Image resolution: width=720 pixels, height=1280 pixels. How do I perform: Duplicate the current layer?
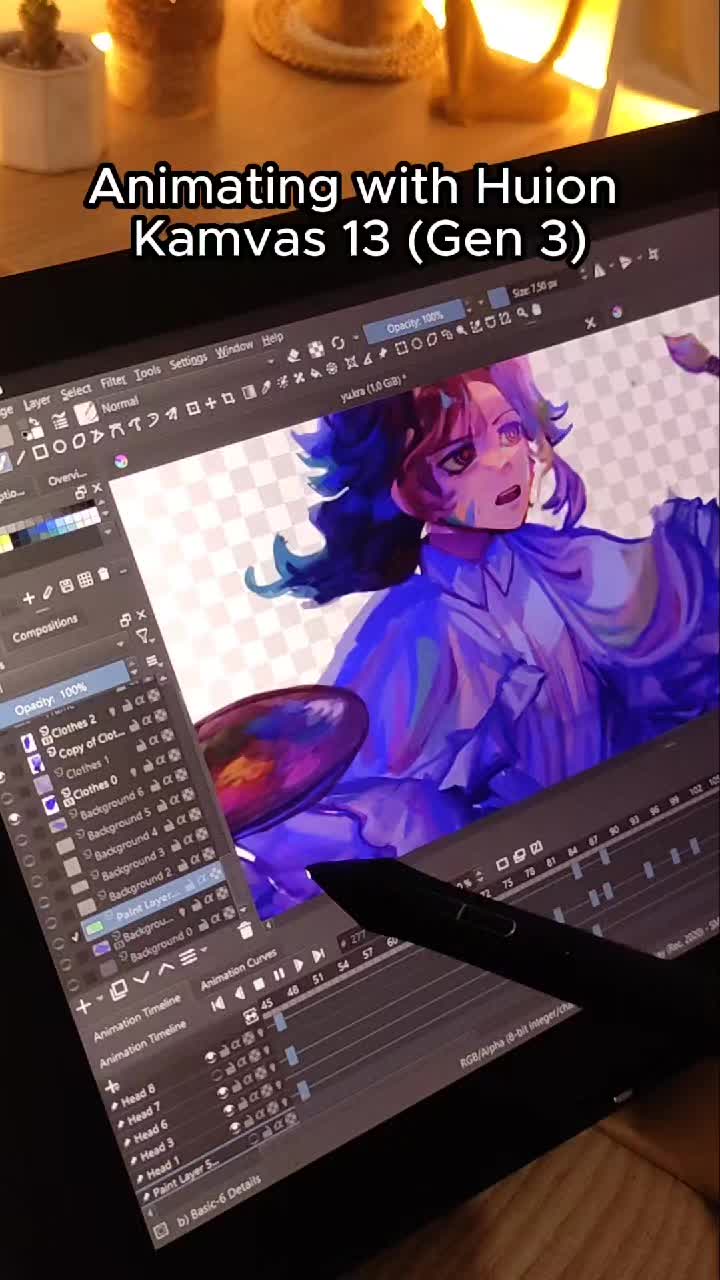pyautogui.click(x=118, y=989)
